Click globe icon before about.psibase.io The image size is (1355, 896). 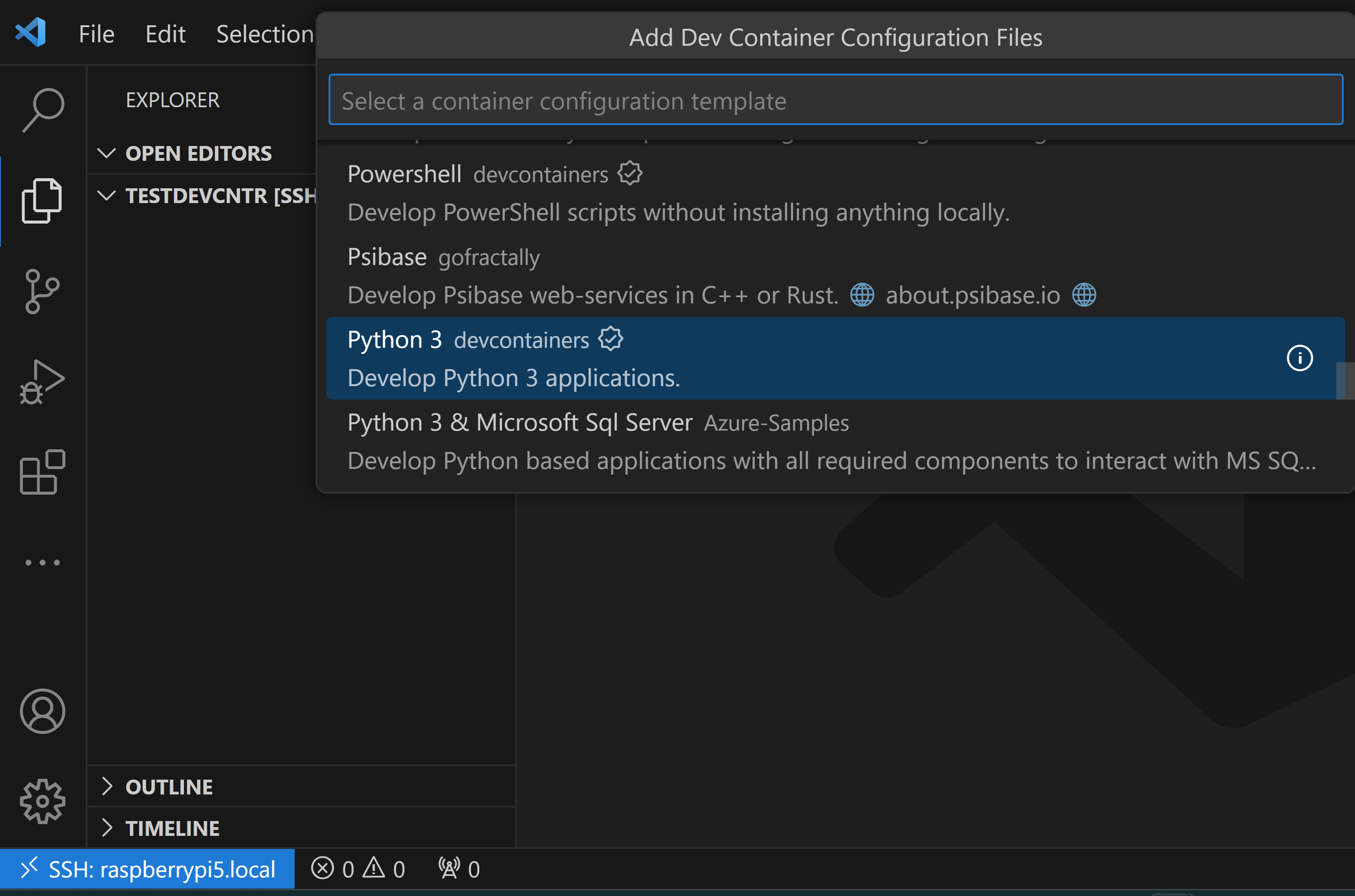[x=862, y=295]
